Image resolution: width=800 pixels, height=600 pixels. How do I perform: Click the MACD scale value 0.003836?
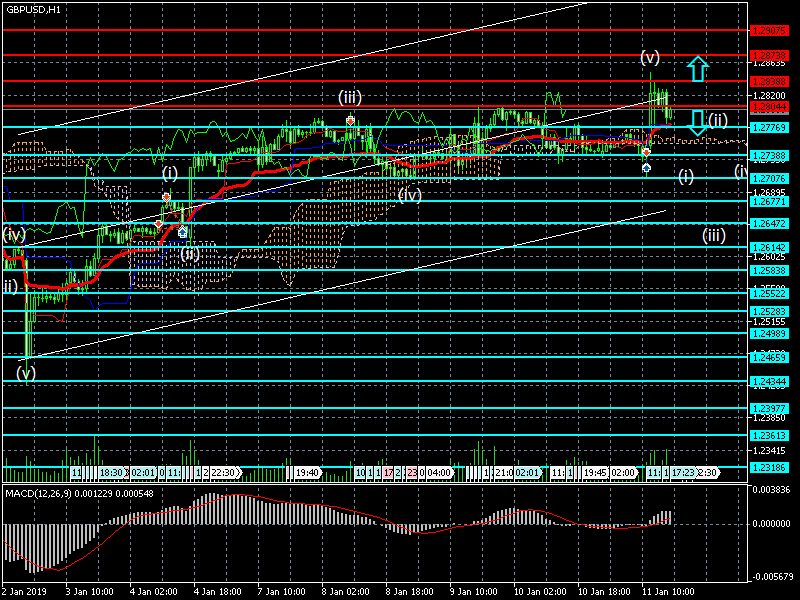[x=771, y=490]
